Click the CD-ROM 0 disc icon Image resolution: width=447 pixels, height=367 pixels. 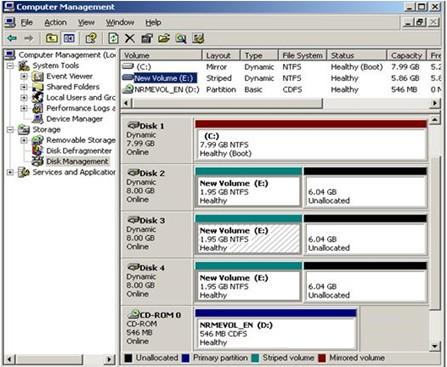coord(133,314)
